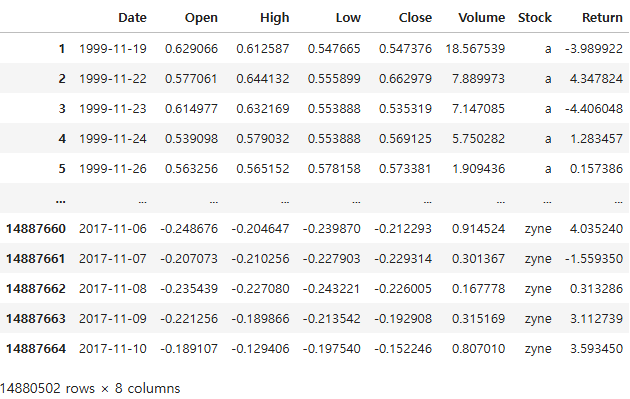Click date cell 1999-11-23

112,109
